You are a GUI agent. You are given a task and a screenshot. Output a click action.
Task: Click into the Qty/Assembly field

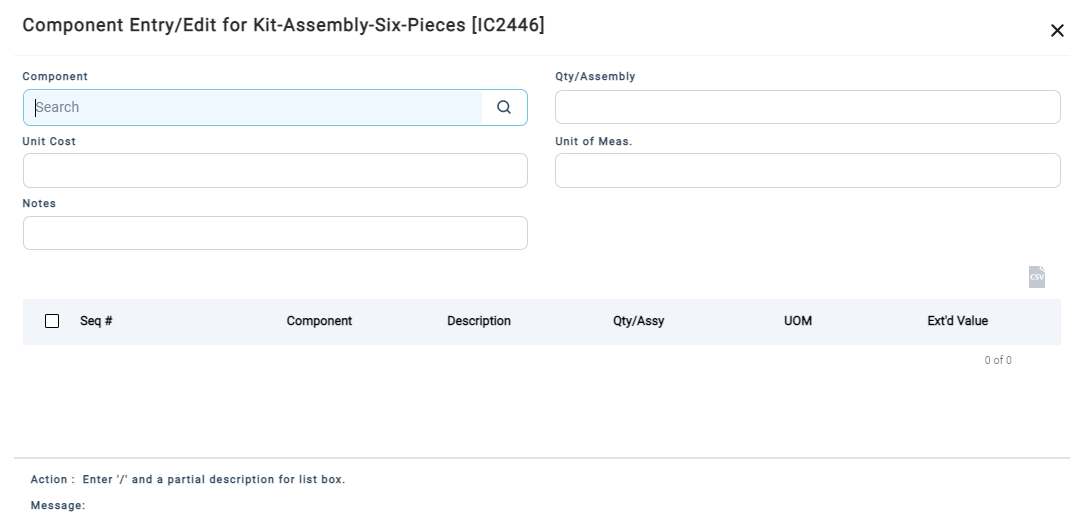pos(807,107)
